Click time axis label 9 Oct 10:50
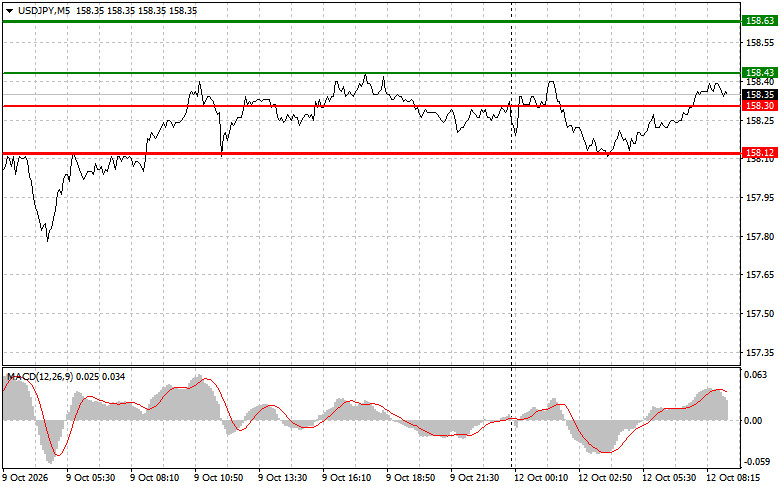 219,478
